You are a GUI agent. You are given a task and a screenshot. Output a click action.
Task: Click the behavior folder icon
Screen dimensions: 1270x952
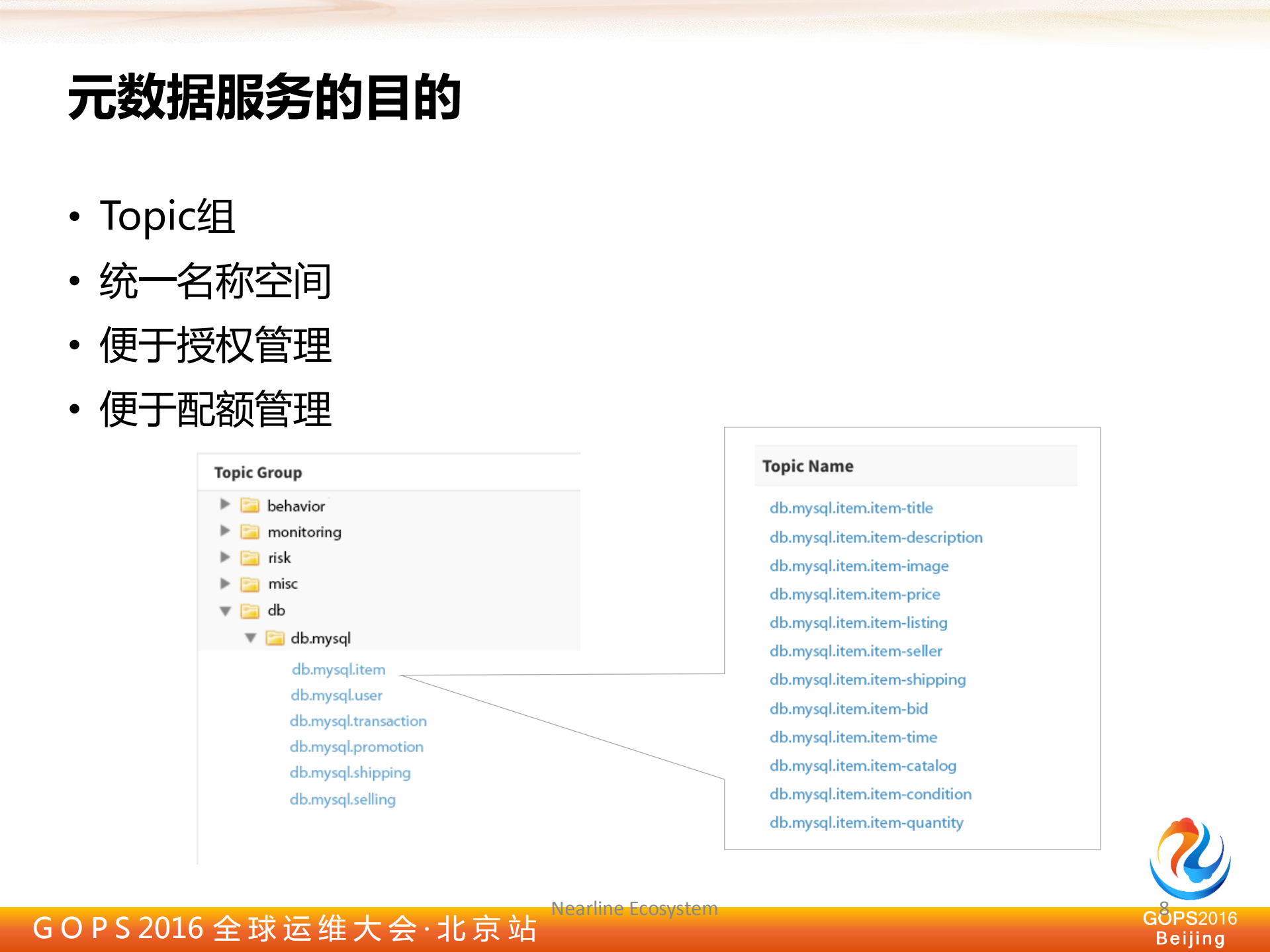249,505
